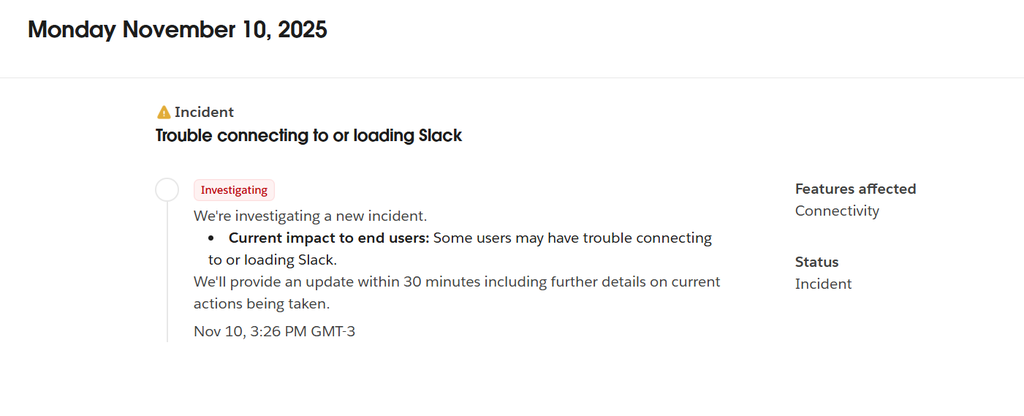1024x416 pixels.
Task: Click the red Investigating status badge
Action: click(x=234, y=190)
